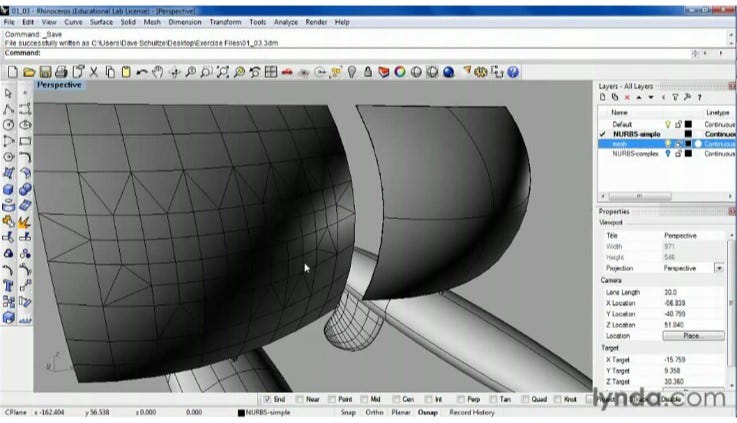
Task: Click the Print icon in toolbar
Action: [62, 72]
